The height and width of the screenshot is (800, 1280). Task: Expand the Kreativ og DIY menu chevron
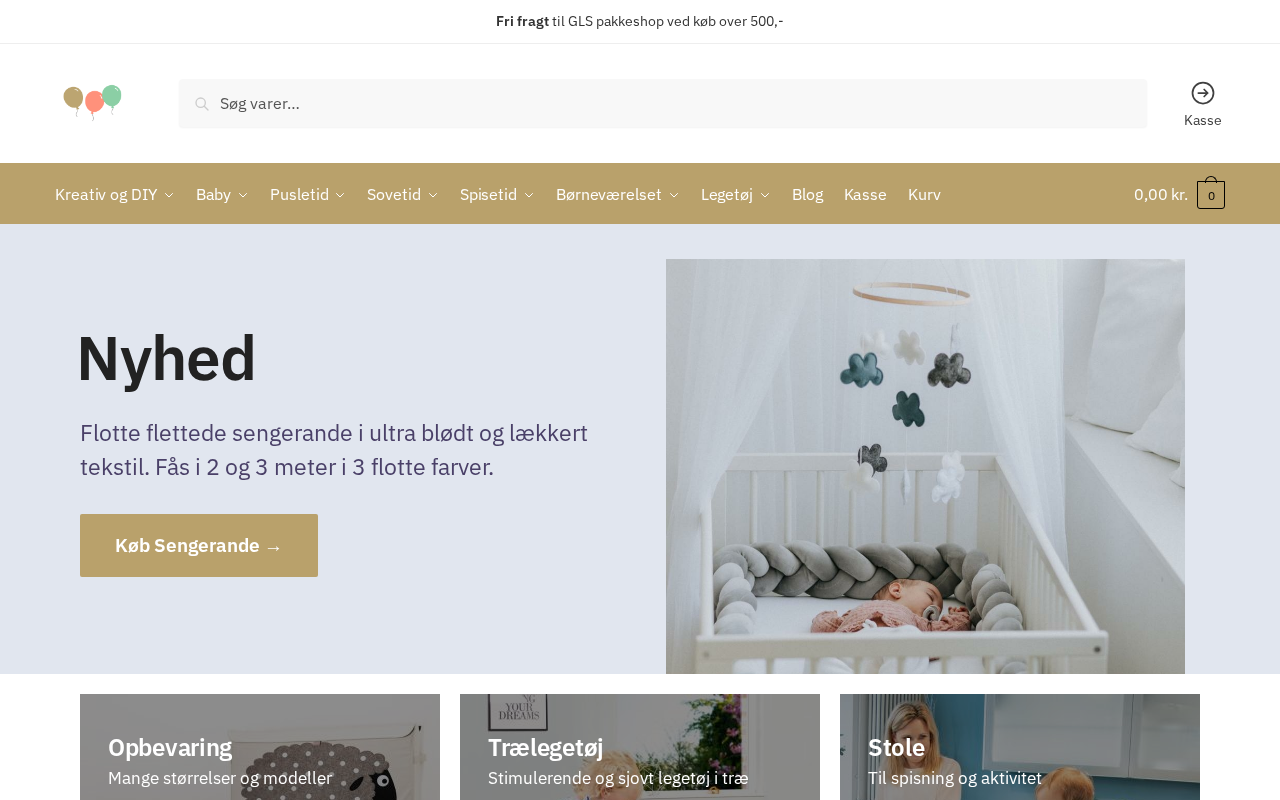169,195
